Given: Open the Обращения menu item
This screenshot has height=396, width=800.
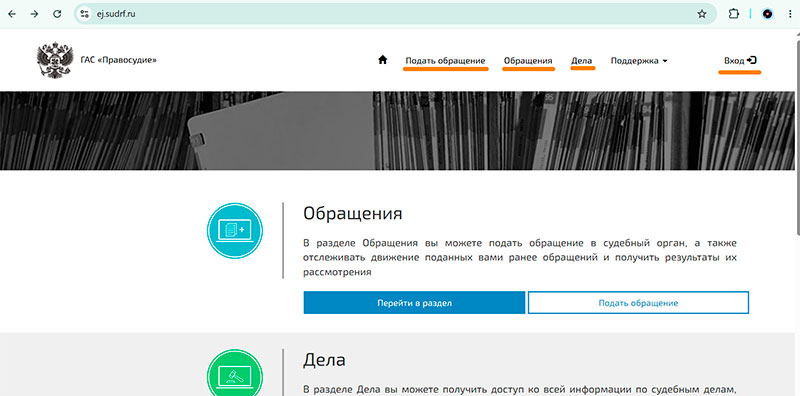Looking at the screenshot, I should click(528, 61).
